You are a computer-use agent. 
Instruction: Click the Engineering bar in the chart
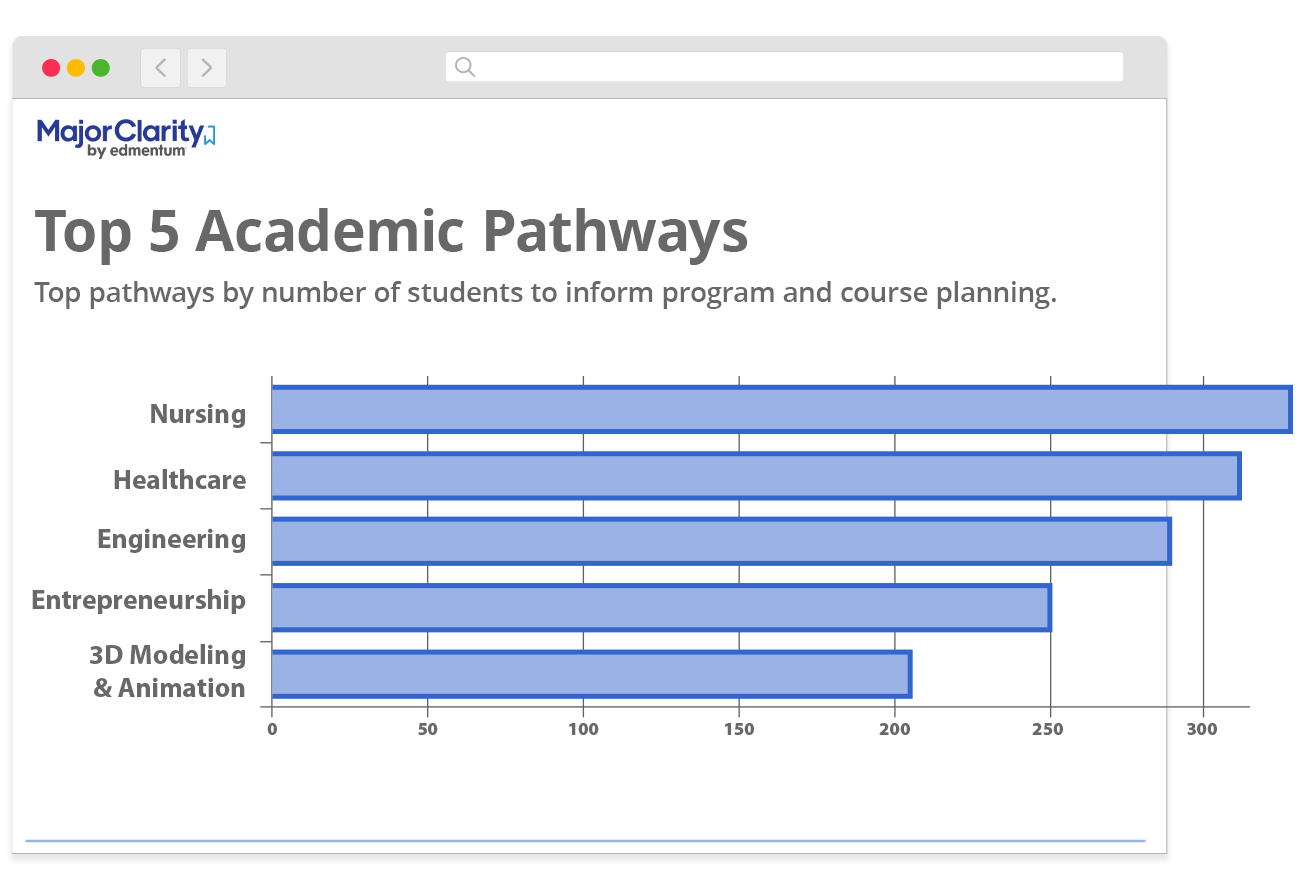[x=720, y=542]
